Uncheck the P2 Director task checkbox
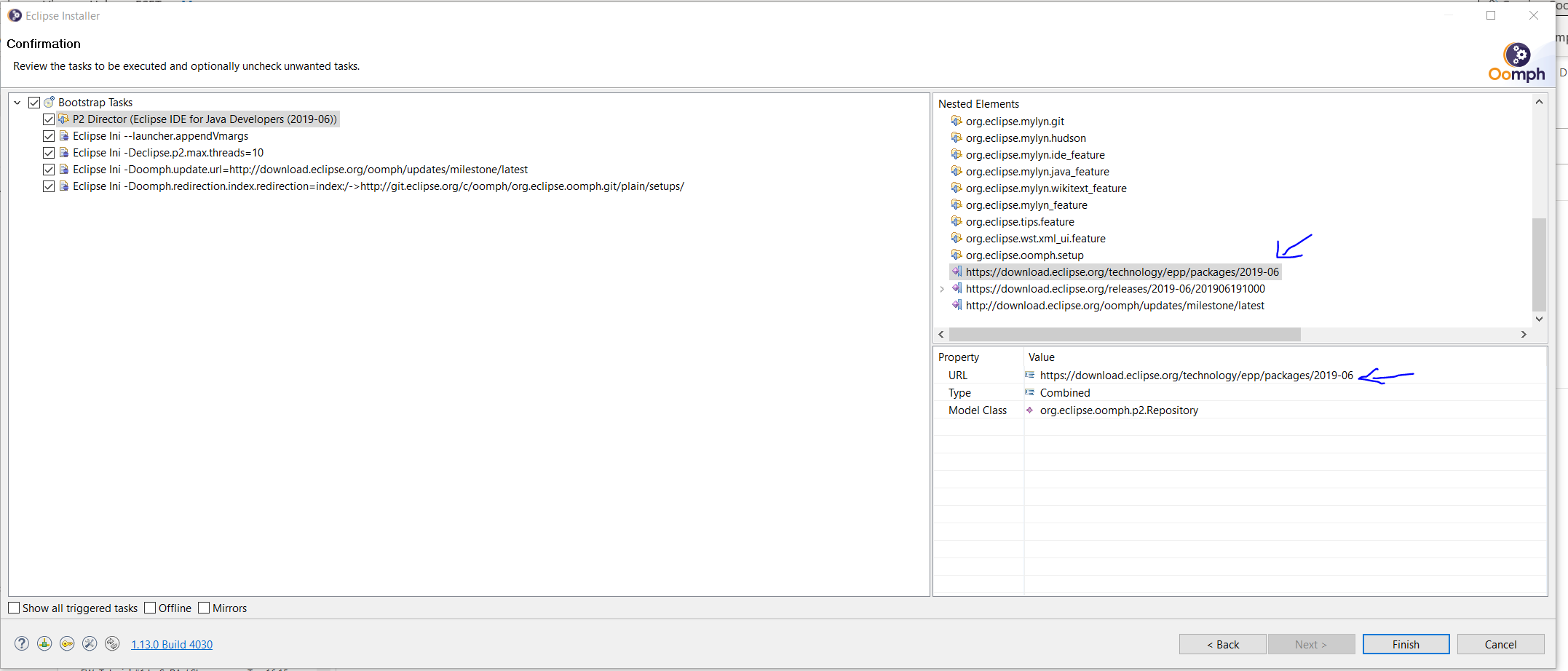The height and width of the screenshot is (671, 1568). 49,119
